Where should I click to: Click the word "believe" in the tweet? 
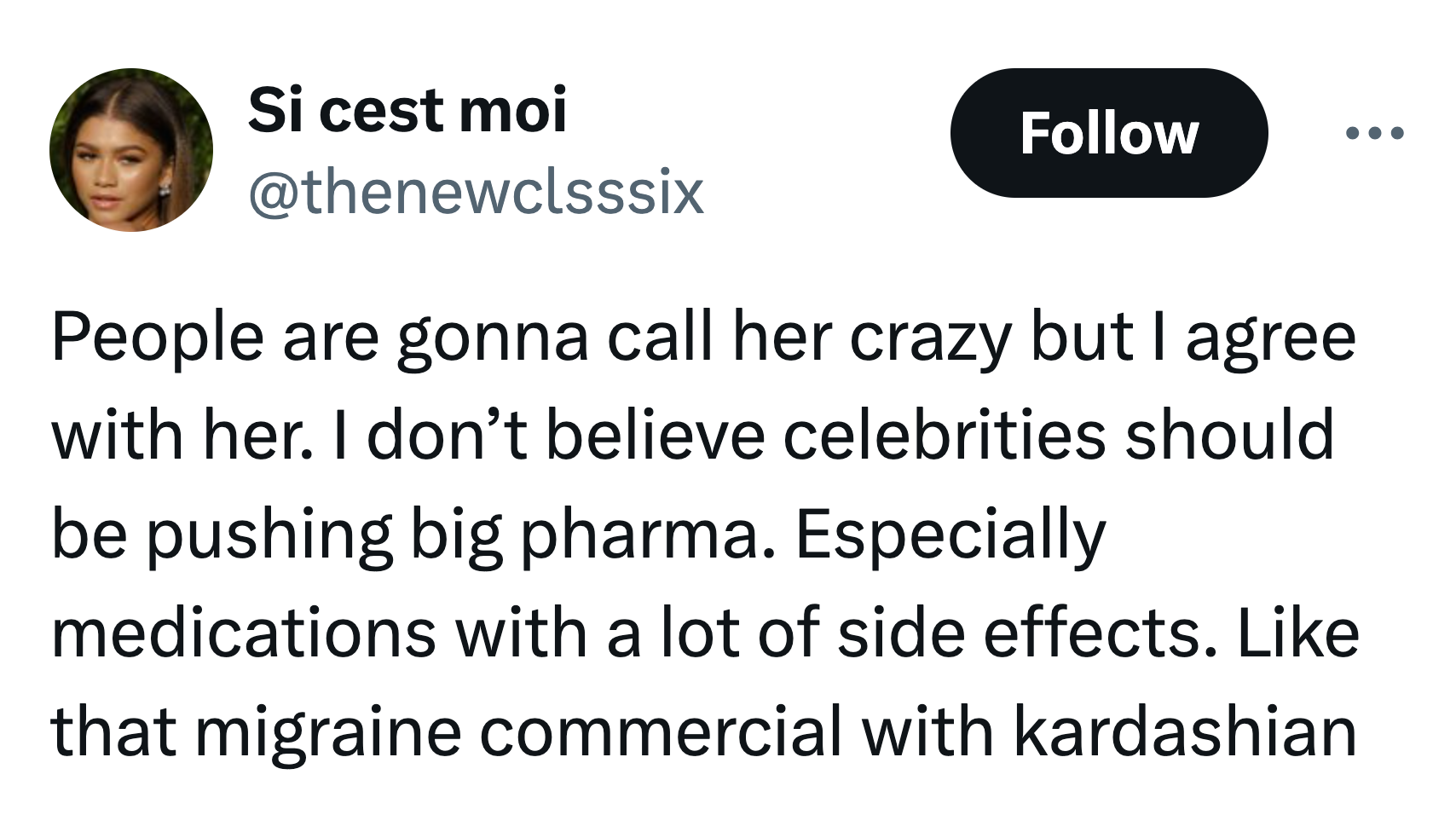click(x=655, y=435)
